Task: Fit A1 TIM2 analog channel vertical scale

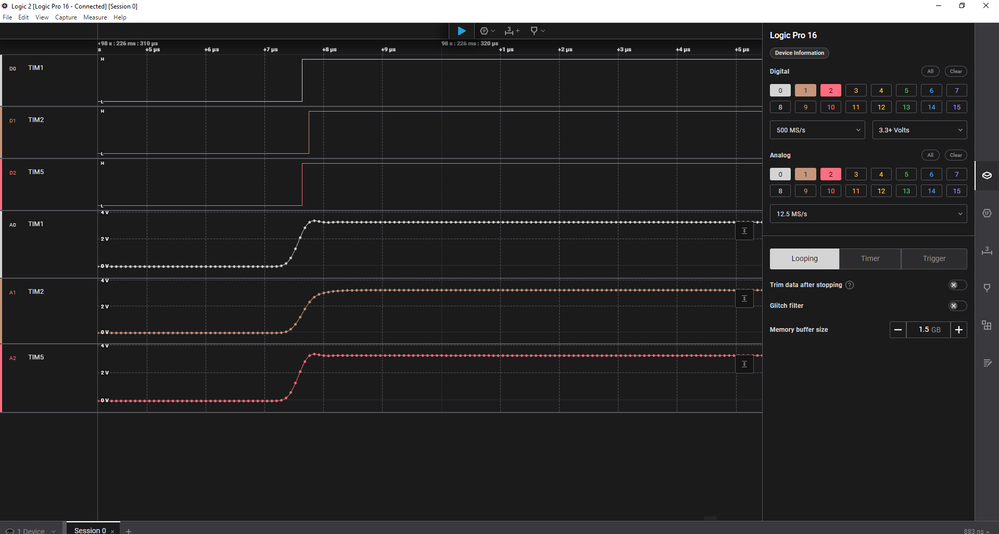Action: (744, 298)
